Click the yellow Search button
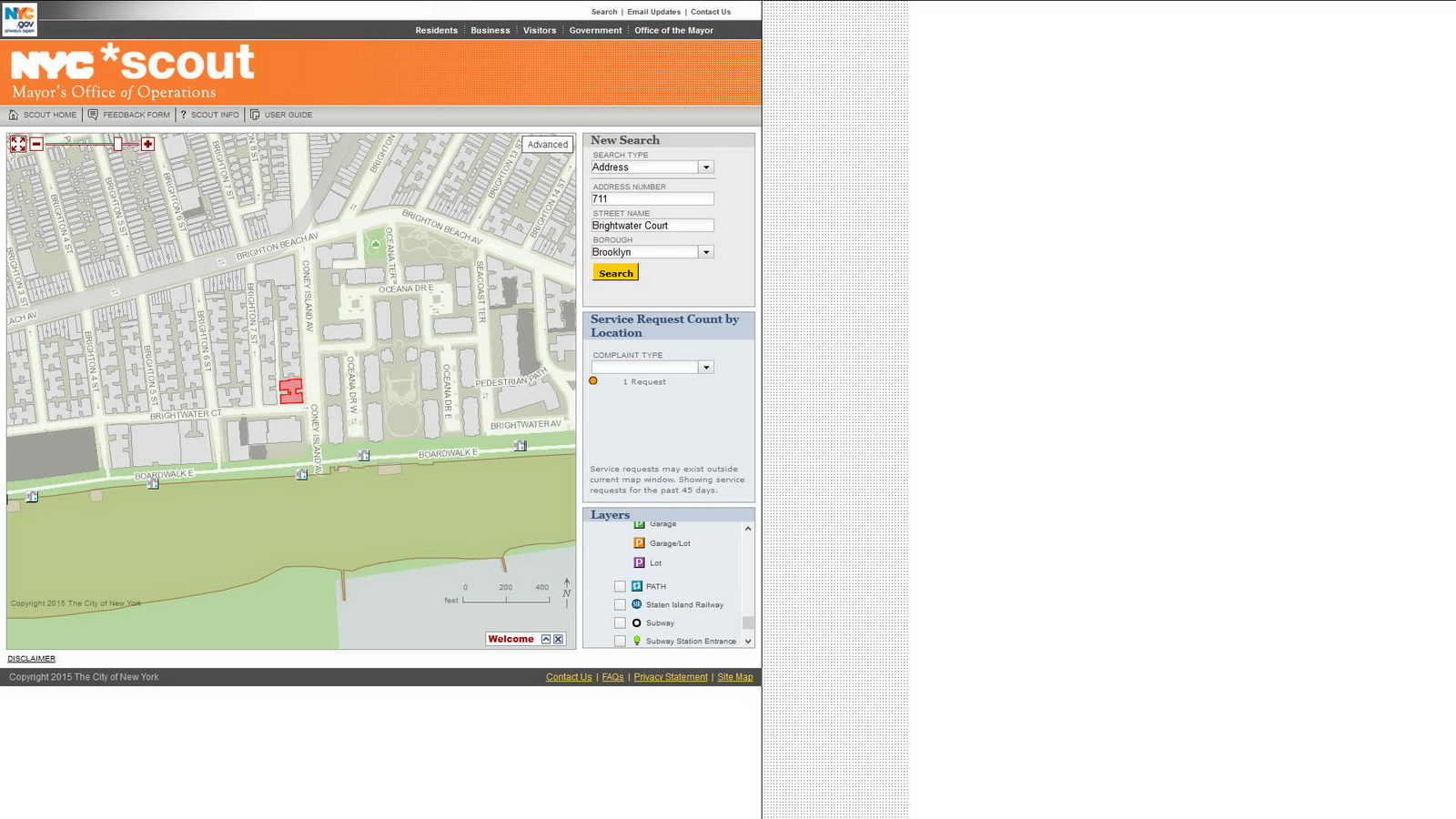This screenshot has width=1456, height=819. pyautogui.click(x=616, y=272)
